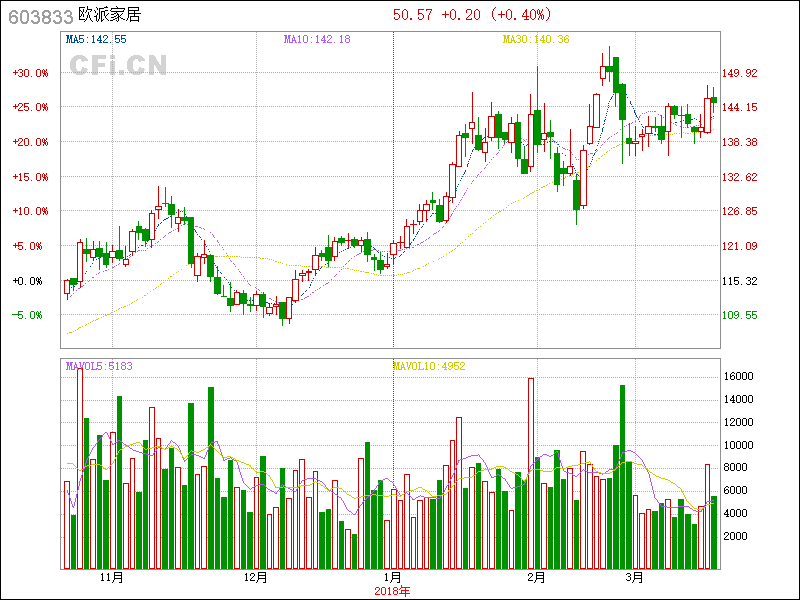The image size is (800, 600).
Task: Click the stock name 欧派家居
Action: point(110,15)
